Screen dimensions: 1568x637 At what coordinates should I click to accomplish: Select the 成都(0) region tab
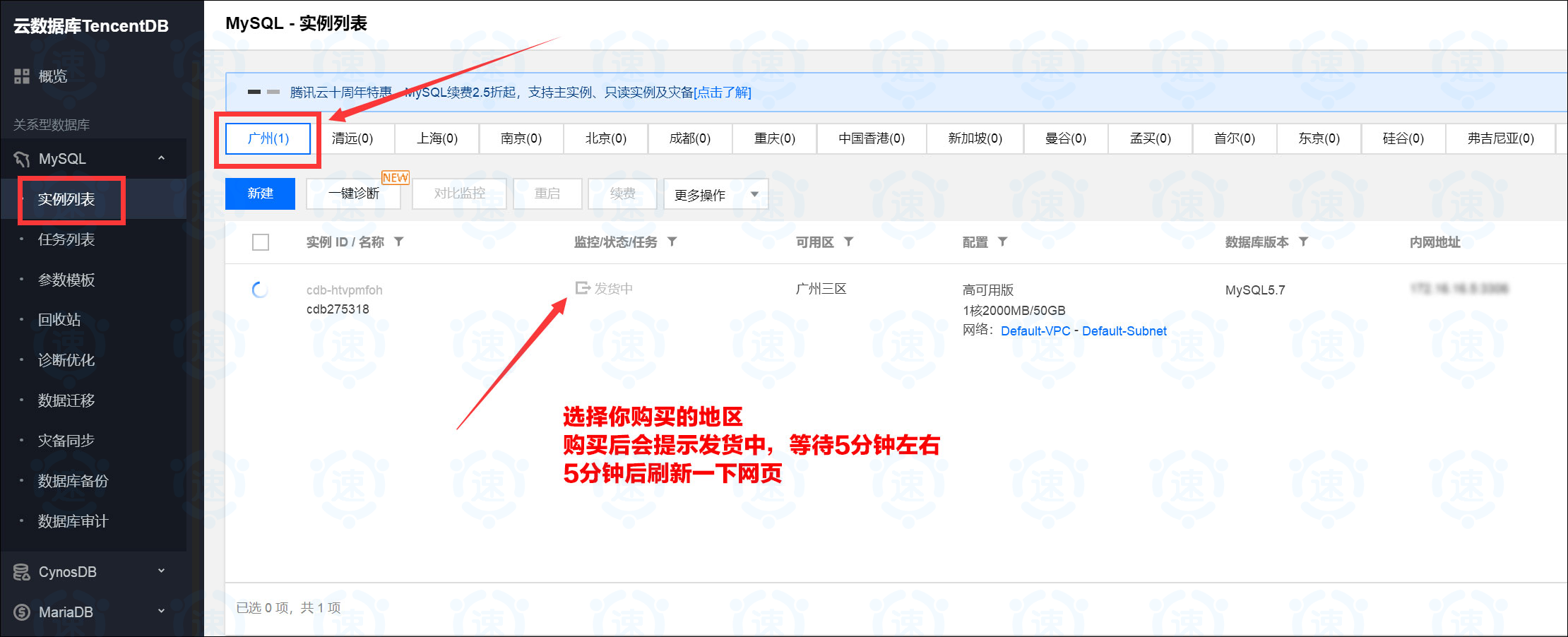coord(690,138)
